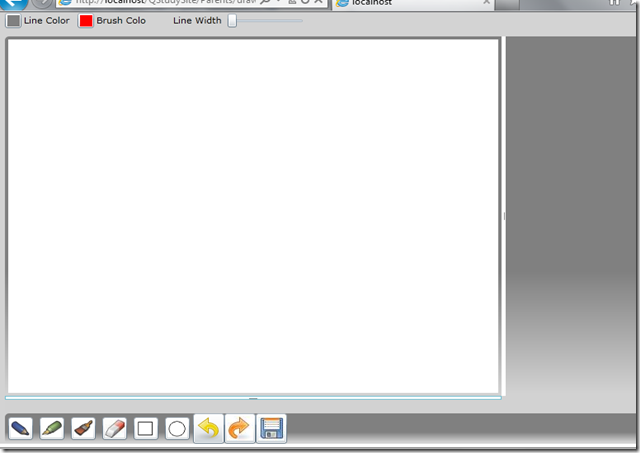Open the red Brush Color swatch
The width and height of the screenshot is (640, 453).
click(x=86, y=20)
